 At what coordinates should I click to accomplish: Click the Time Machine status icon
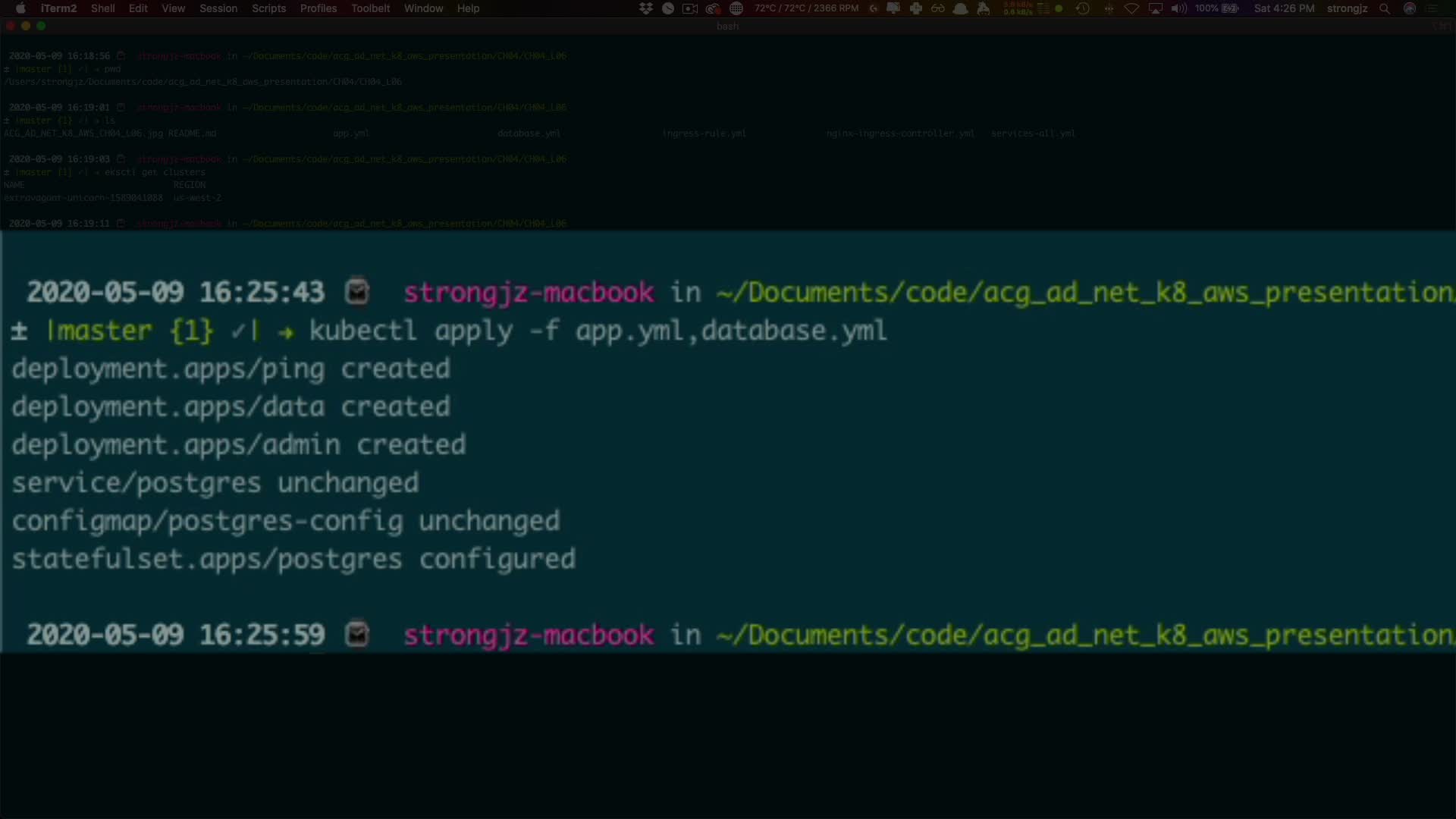(1083, 8)
